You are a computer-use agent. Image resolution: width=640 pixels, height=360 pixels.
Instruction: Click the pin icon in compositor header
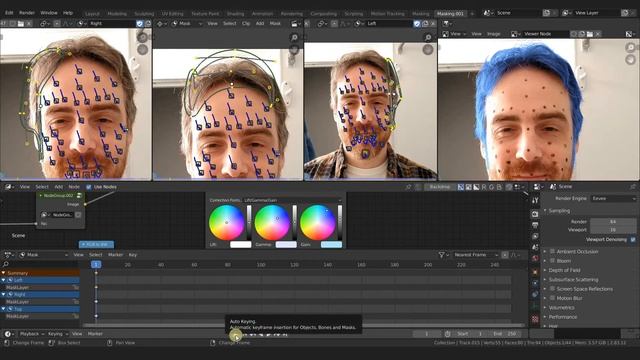pos(409,187)
